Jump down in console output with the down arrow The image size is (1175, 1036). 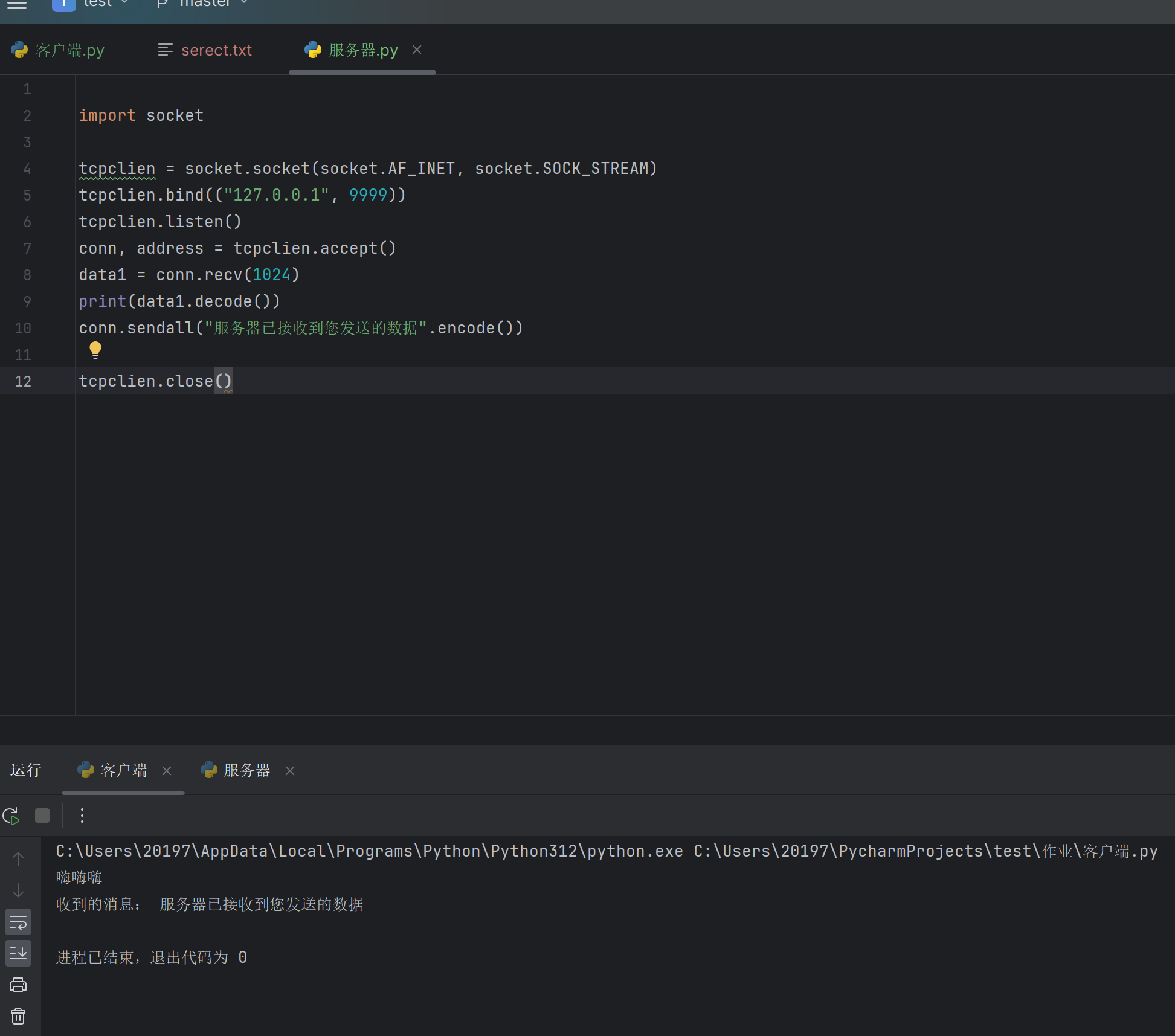click(x=18, y=890)
